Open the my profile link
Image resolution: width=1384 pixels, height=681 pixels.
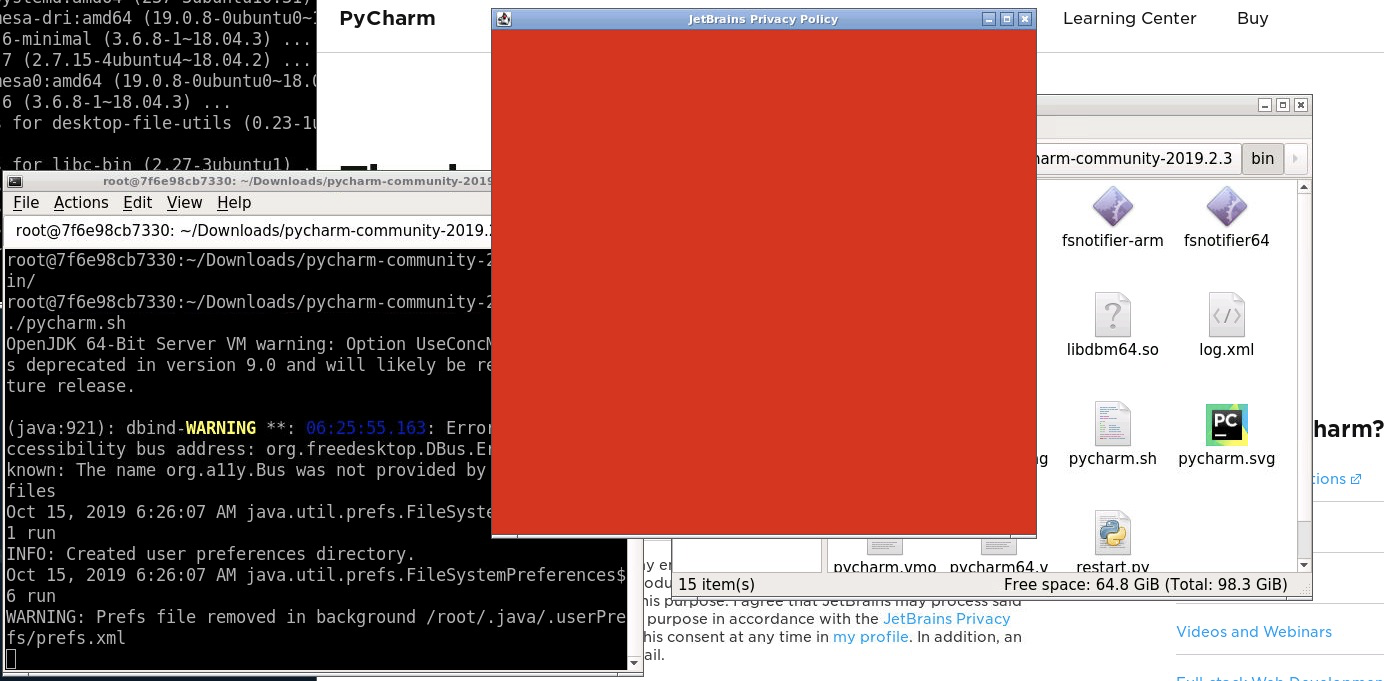[870, 636]
